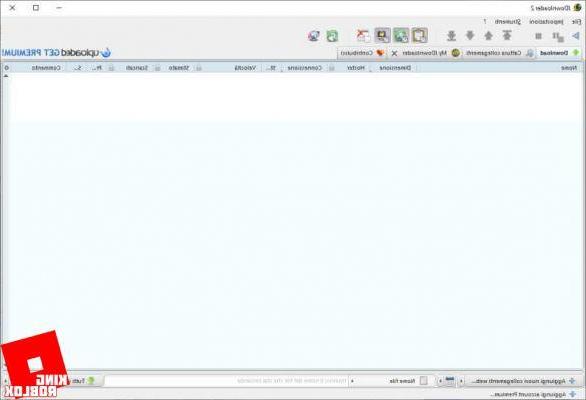Perform reconnect with the green icon
Screen dimensions: 586x400
[x=332, y=36]
